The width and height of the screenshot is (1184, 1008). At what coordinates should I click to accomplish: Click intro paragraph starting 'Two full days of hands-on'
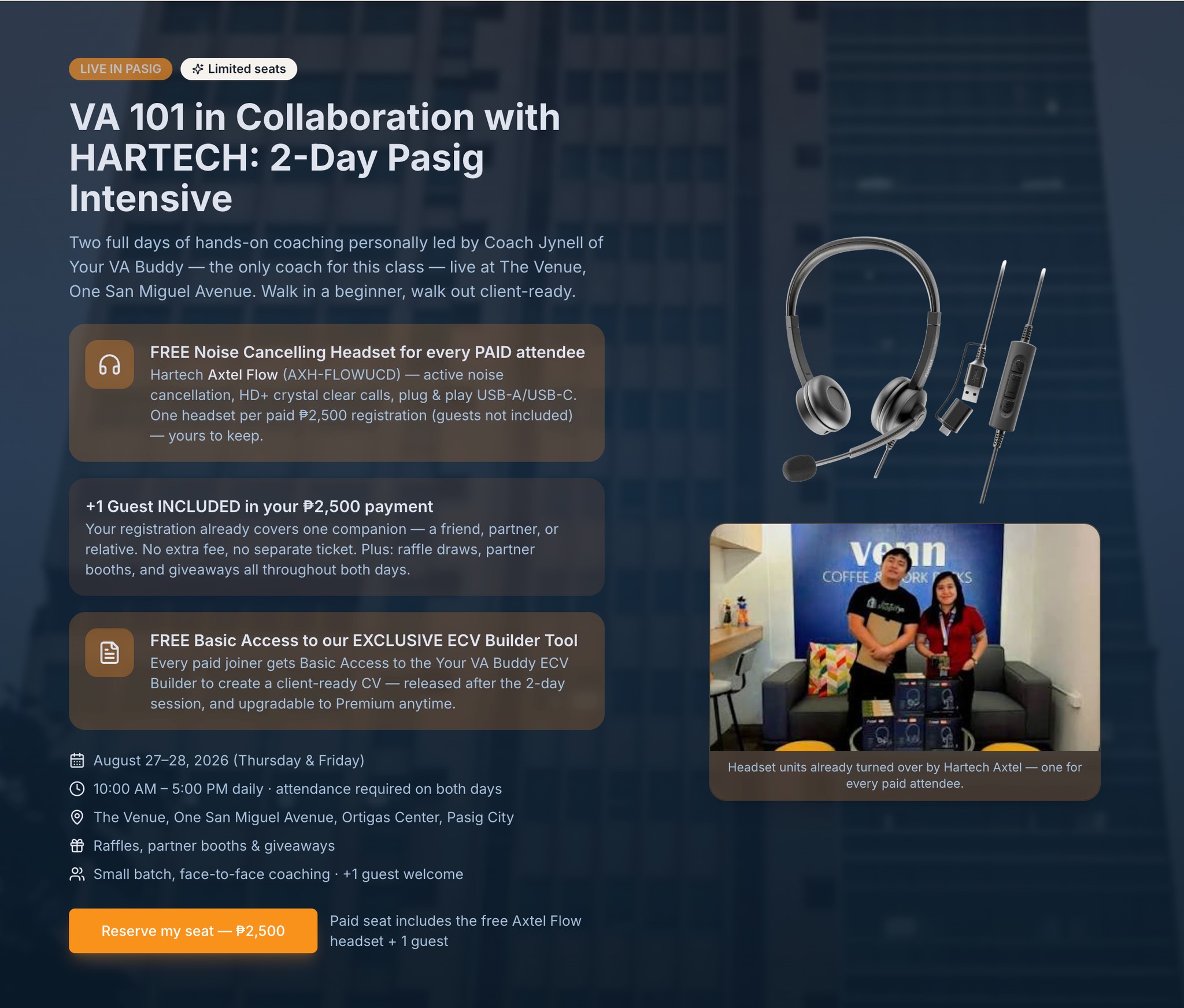(x=336, y=267)
